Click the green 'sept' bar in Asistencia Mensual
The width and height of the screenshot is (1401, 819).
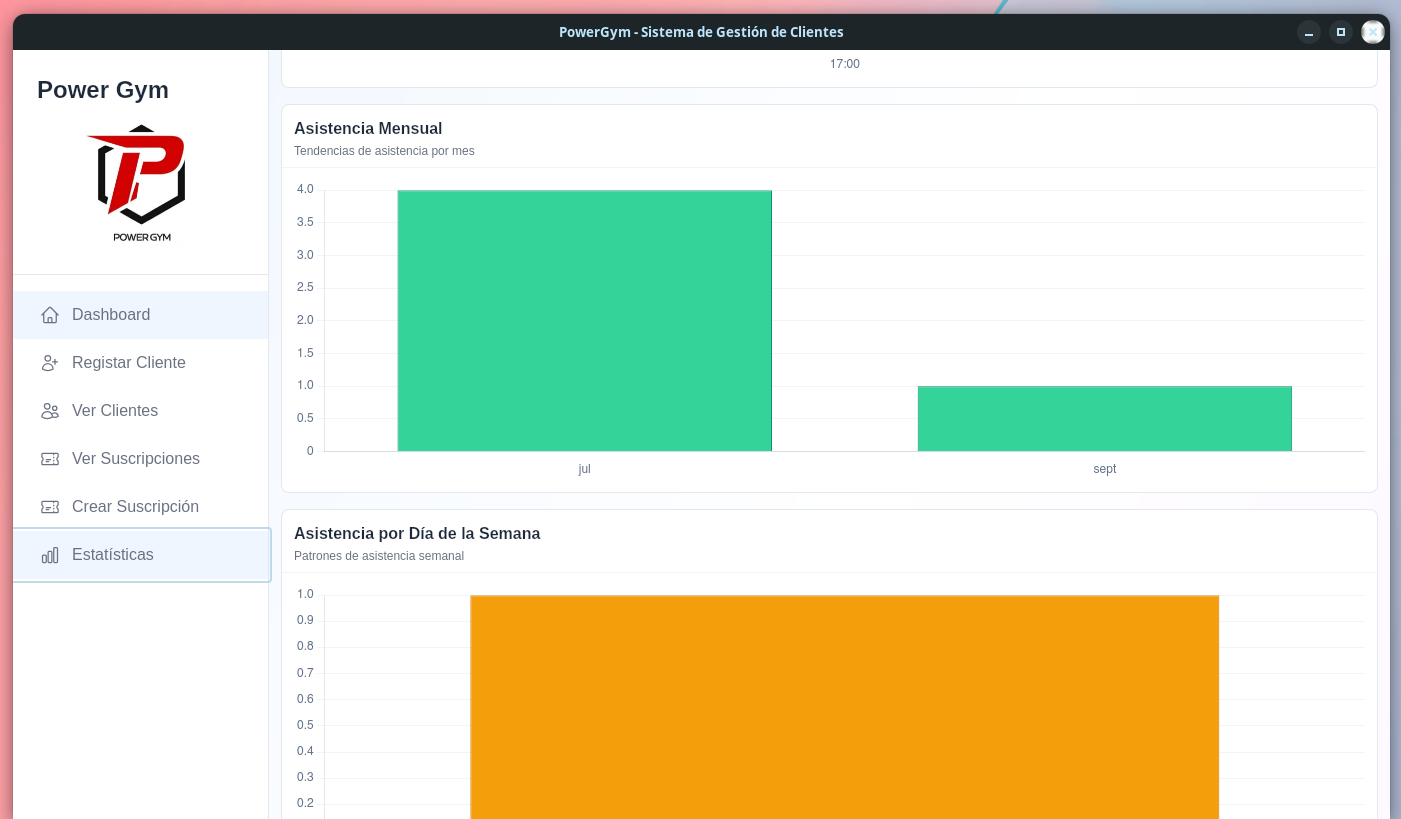(1105, 419)
